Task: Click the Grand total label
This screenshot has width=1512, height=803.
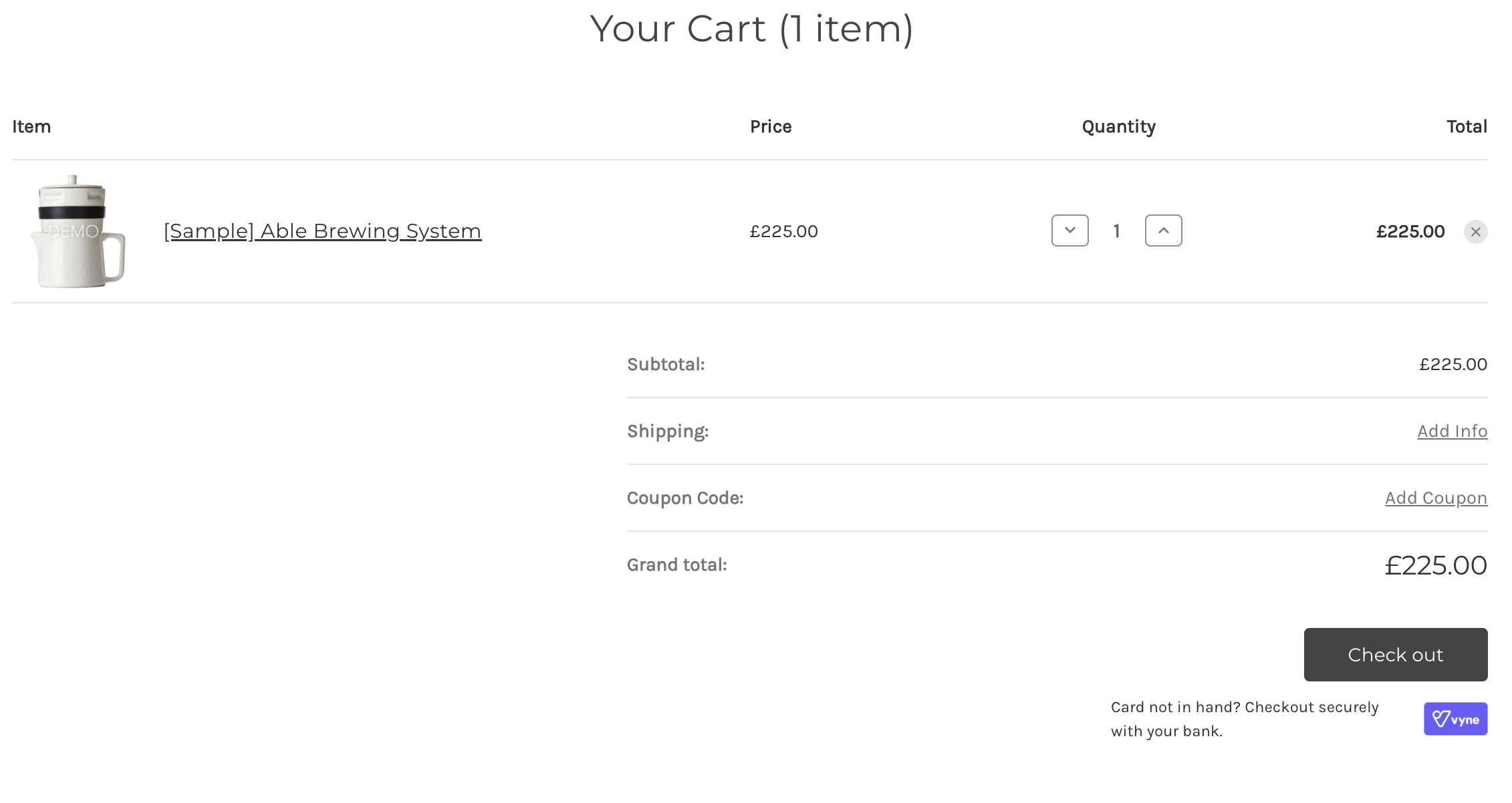Action: pos(677,564)
